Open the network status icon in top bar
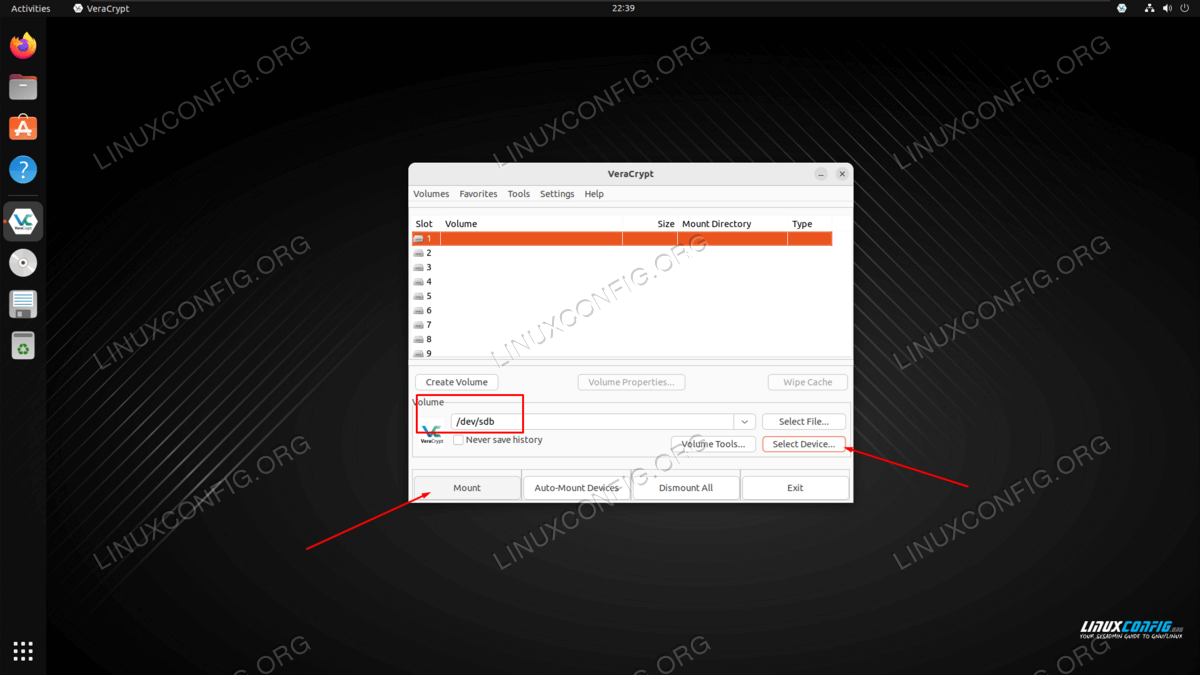This screenshot has width=1200, height=675. [x=1147, y=8]
